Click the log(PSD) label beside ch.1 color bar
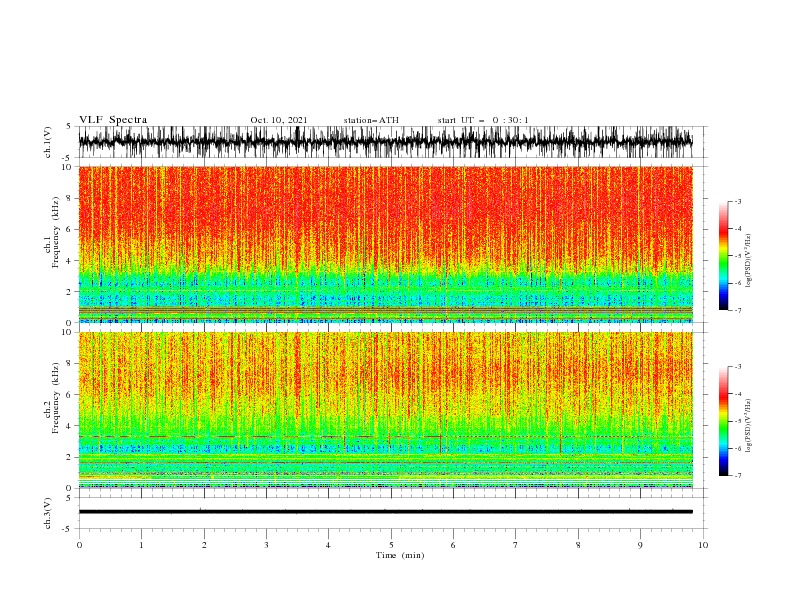The height and width of the screenshot is (612, 792). [749, 261]
